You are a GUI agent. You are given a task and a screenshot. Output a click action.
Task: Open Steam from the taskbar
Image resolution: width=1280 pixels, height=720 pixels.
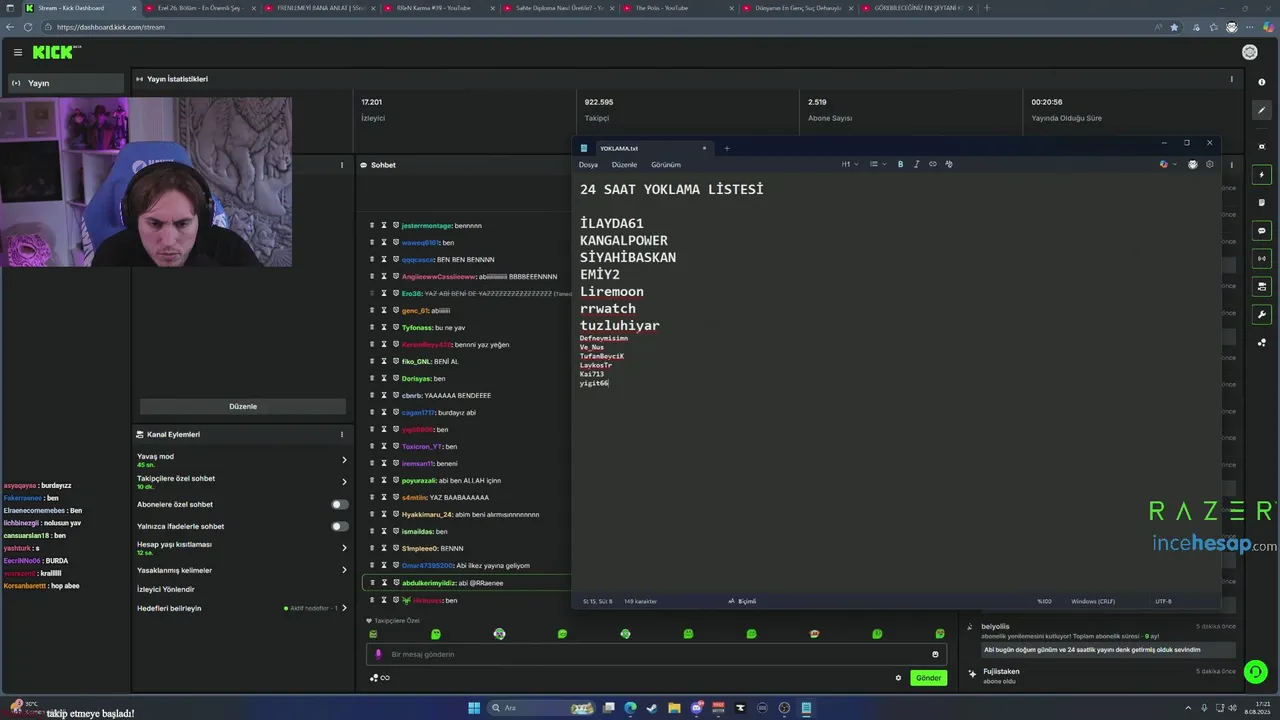tap(652, 708)
